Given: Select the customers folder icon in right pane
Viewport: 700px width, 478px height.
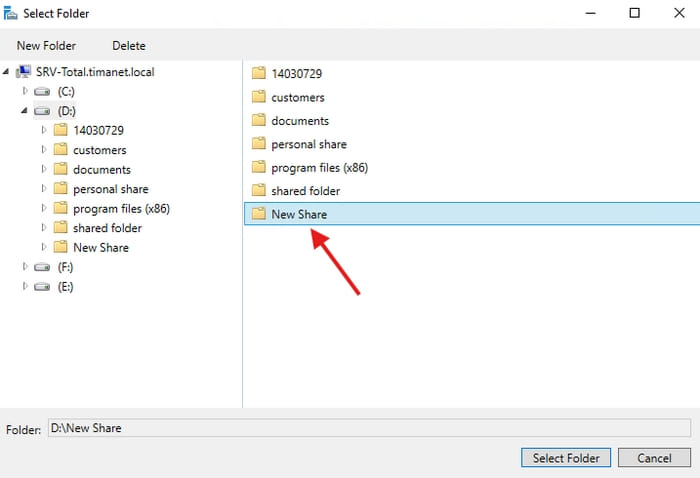Looking at the screenshot, I should coord(258,96).
